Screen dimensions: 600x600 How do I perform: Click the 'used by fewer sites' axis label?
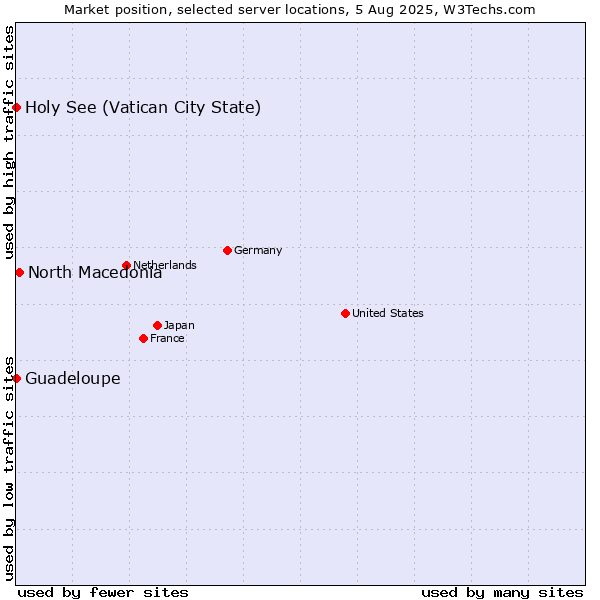[x=103, y=593]
